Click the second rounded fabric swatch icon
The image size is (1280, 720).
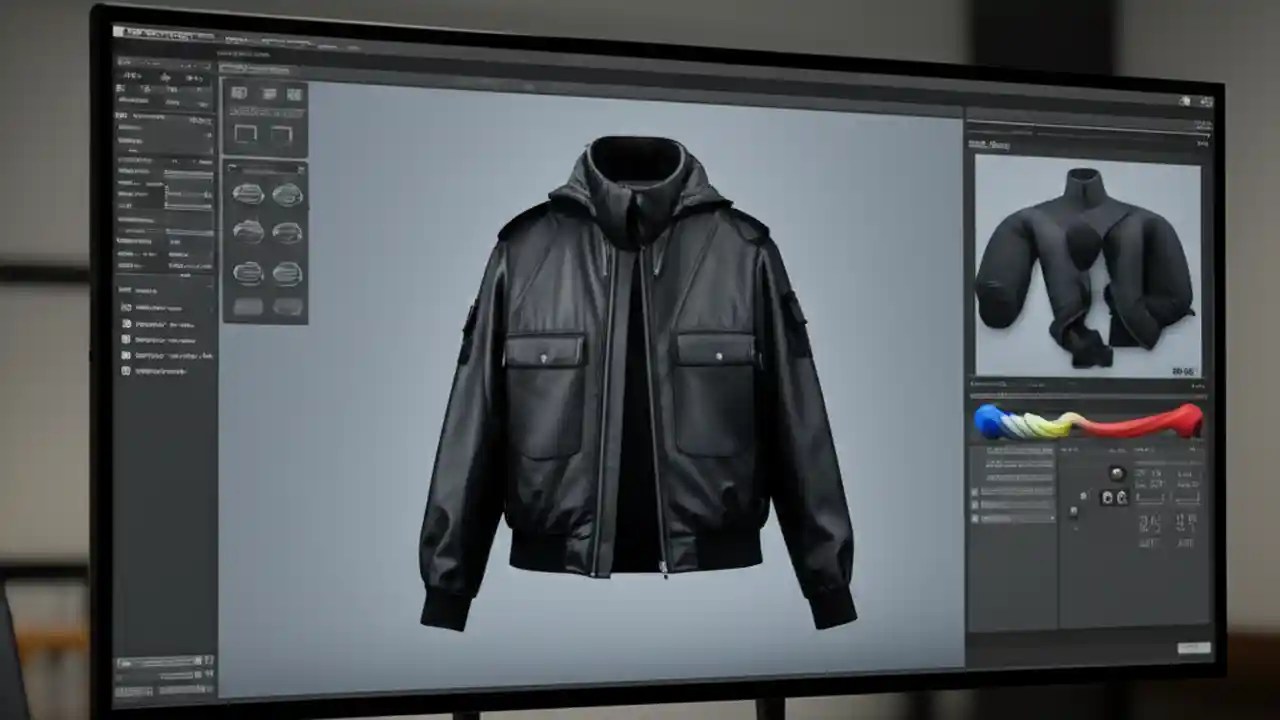click(290, 195)
